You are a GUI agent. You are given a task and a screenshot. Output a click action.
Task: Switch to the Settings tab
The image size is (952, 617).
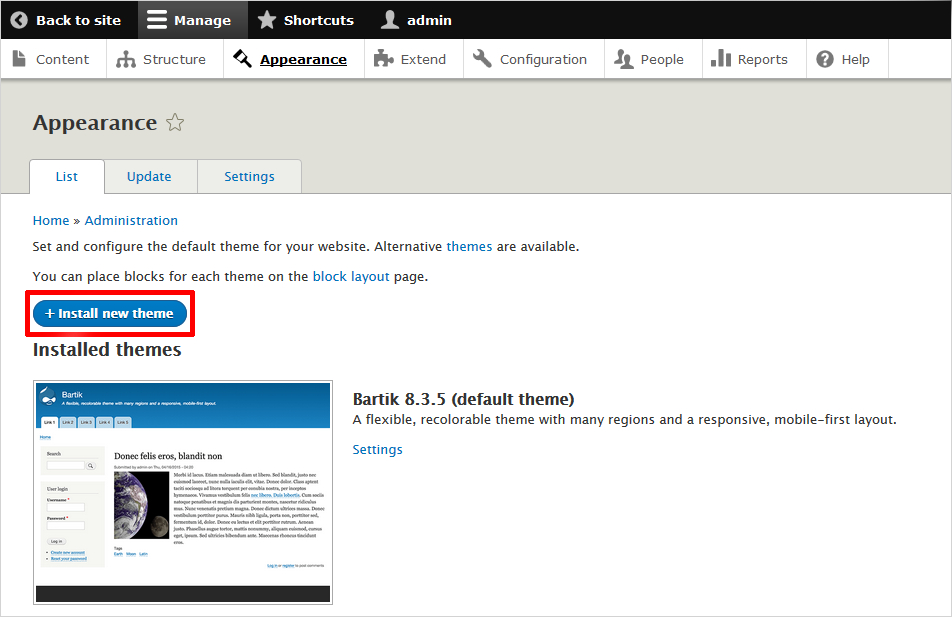coord(249,176)
